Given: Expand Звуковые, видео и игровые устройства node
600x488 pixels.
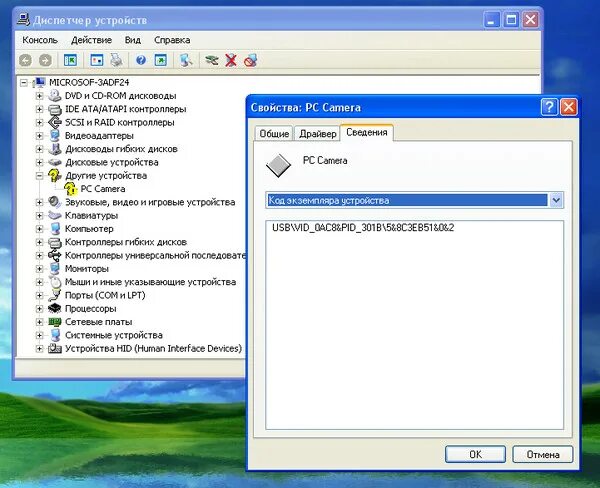Looking at the screenshot, I should pos(39,202).
